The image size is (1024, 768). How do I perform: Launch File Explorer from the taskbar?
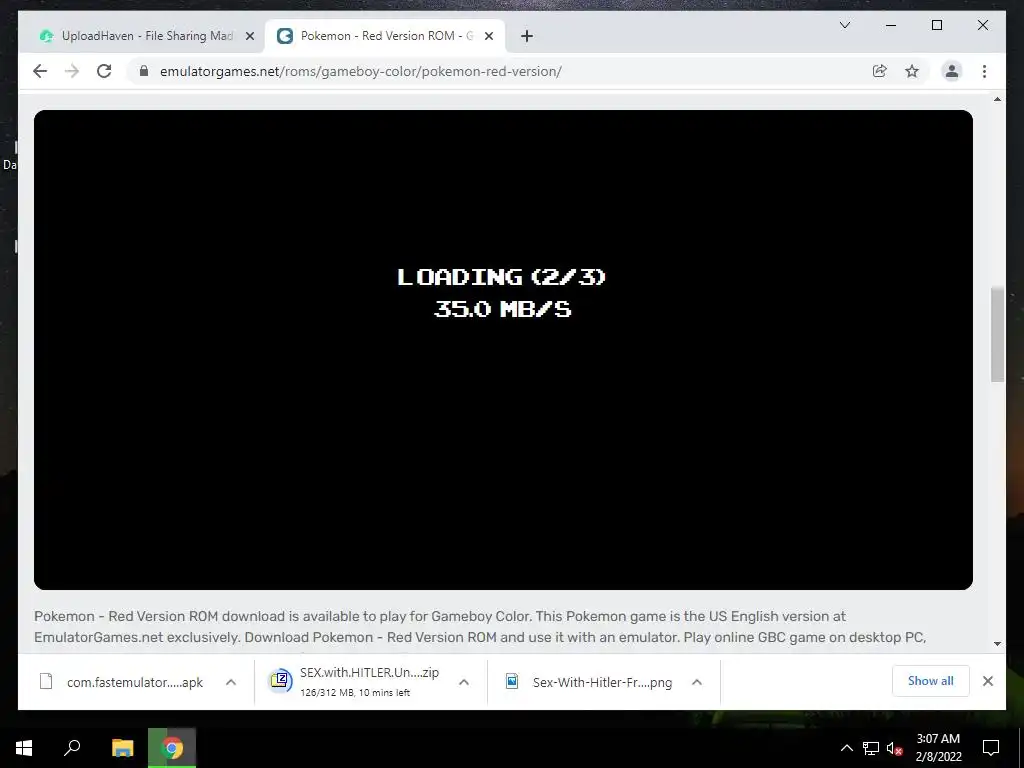tap(122, 747)
